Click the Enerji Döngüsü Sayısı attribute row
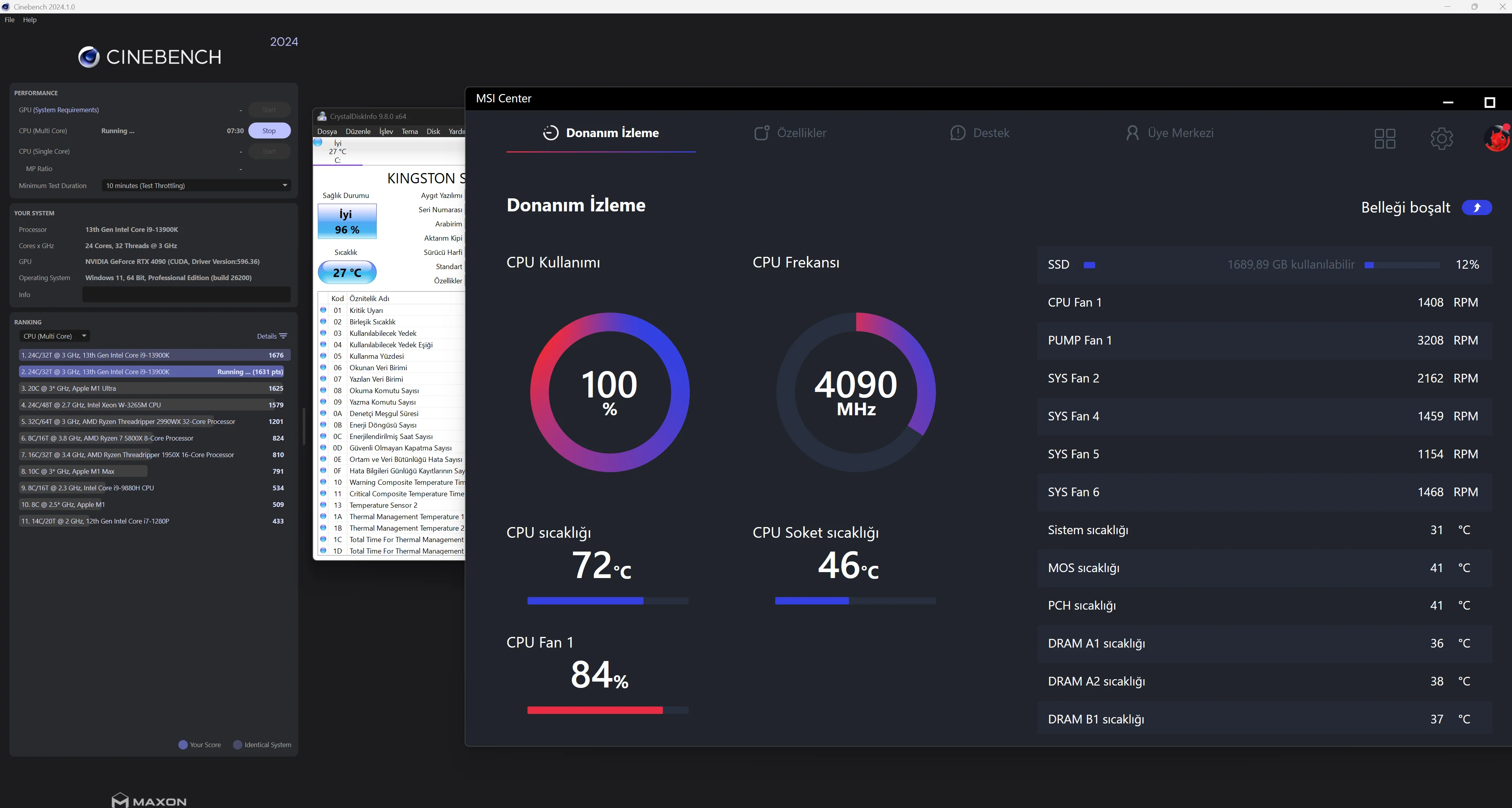 tap(392, 425)
